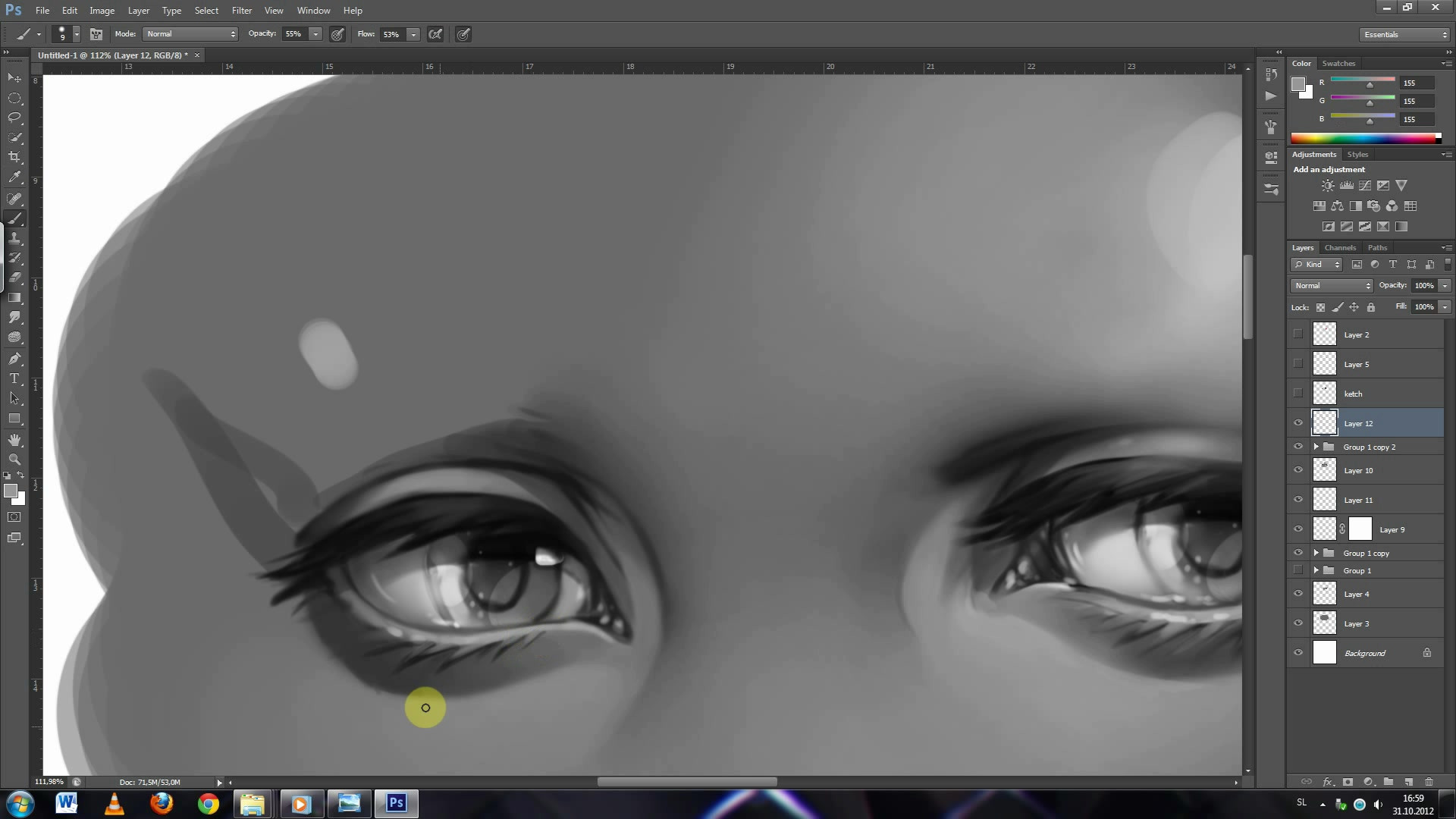Open the Essentials workspace dropdown
Image resolution: width=1456 pixels, height=819 pixels.
[1404, 35]
